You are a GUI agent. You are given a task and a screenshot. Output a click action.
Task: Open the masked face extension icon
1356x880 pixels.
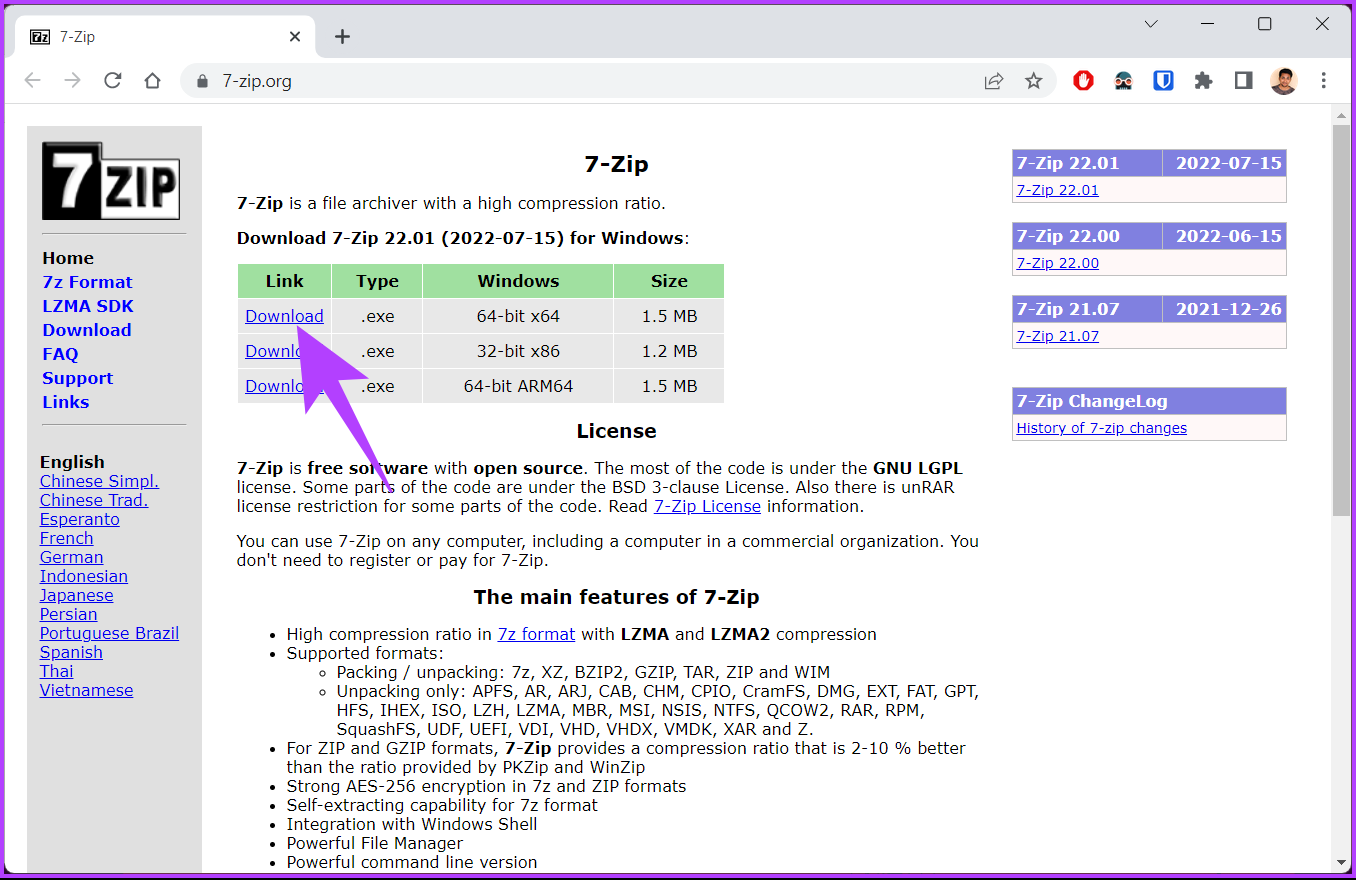pyautogui.click(x=1123, y=81)
